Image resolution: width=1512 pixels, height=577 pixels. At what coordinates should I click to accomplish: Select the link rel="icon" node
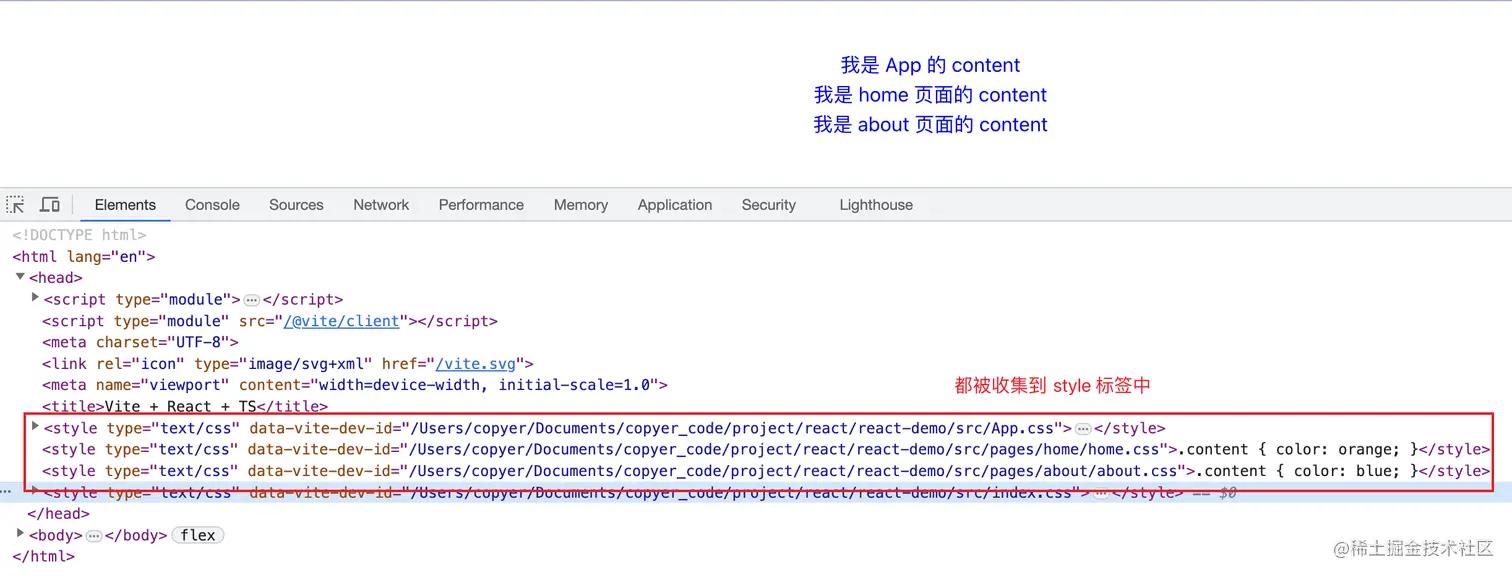click(x=288, y=364)
